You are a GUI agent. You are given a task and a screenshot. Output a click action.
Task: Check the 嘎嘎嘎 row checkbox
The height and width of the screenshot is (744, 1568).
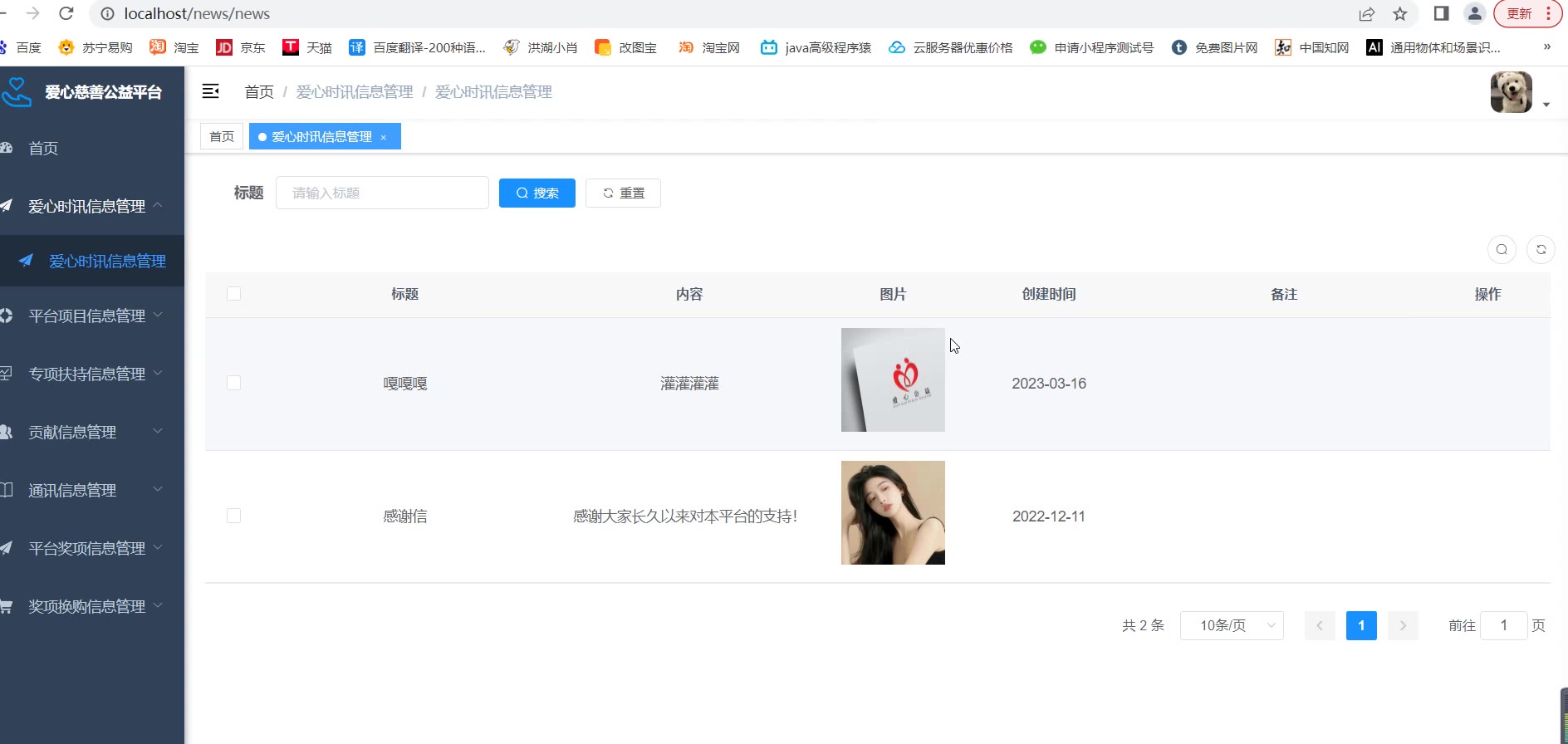(x=234, y=383)
